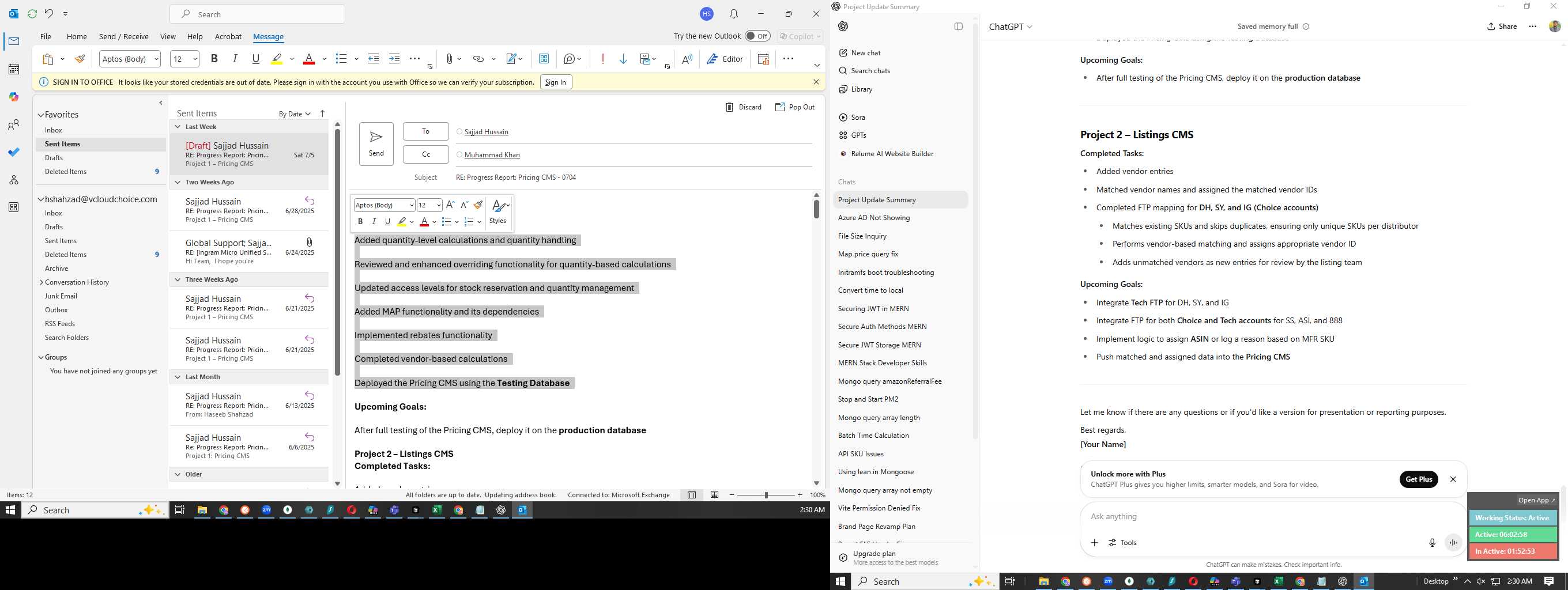Open the bullets dropdown arrow in the ribbon

356,59
